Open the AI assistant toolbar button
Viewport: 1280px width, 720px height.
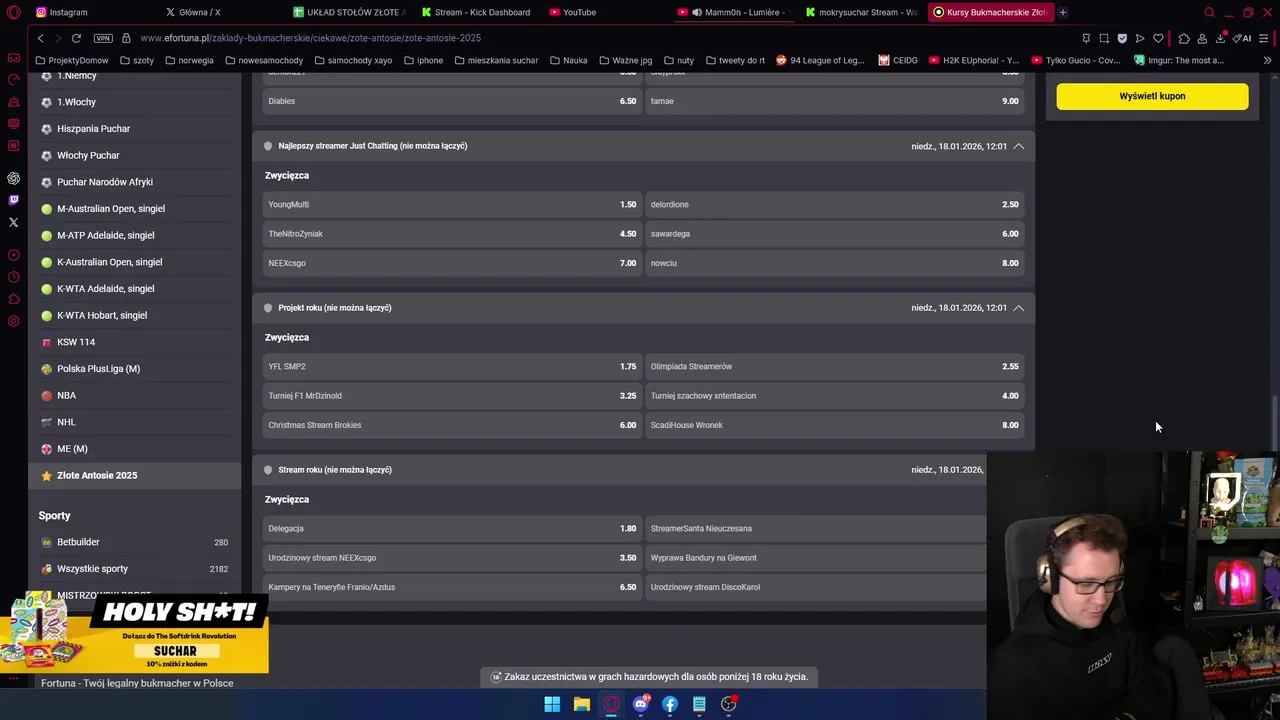pos(1242,38)
